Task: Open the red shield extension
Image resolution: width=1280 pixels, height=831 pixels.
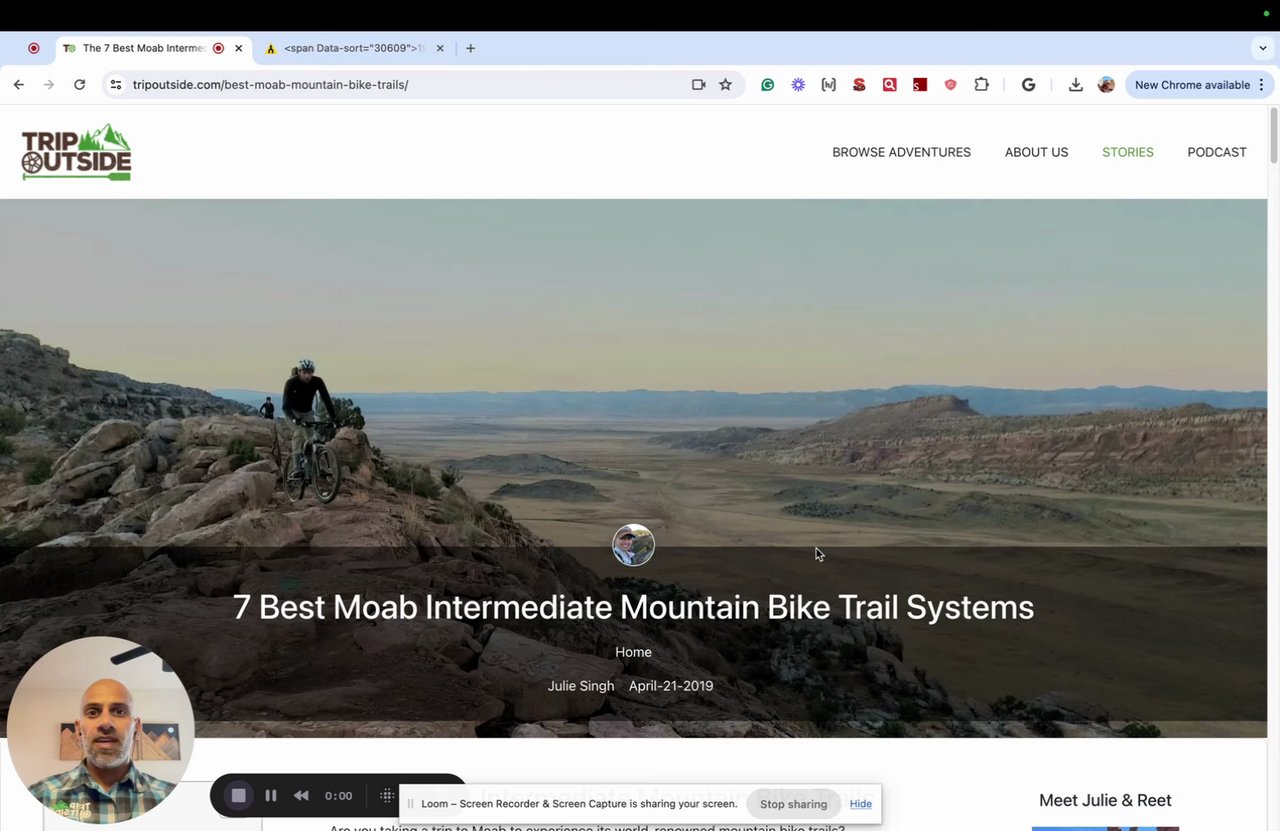Action: click(x=950, y=85)
